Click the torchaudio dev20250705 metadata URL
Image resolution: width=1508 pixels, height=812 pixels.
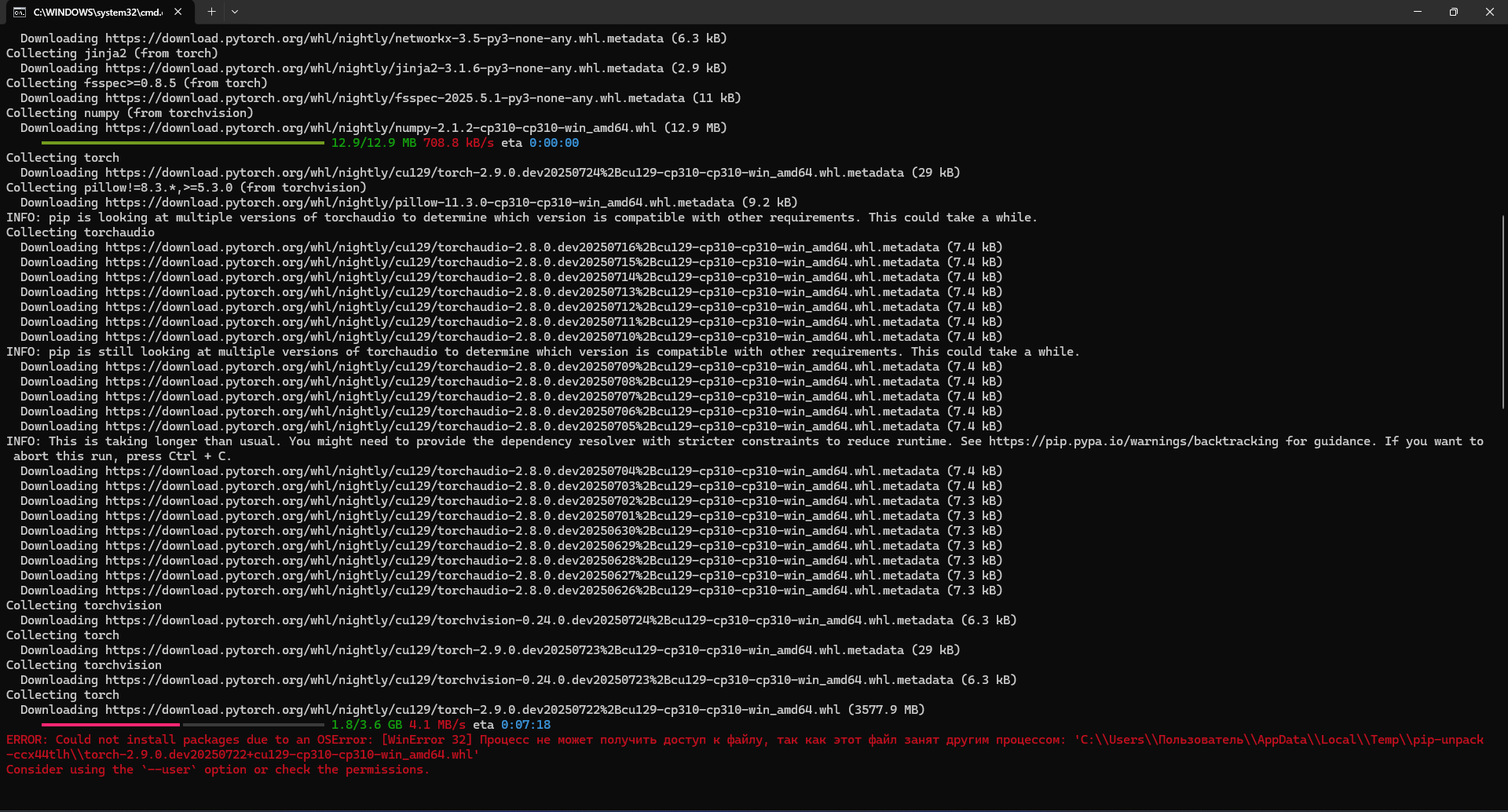[x=522, y=426]
